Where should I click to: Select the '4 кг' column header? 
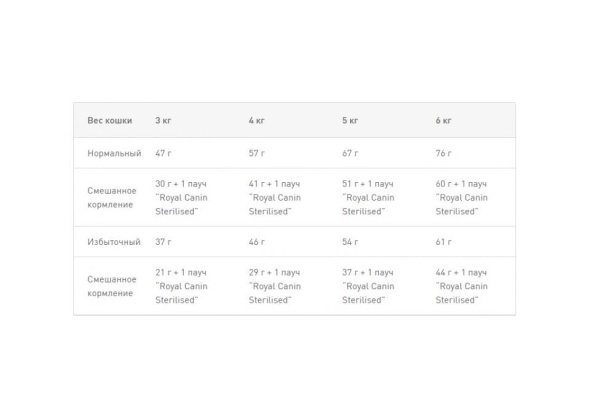point(256,121)
